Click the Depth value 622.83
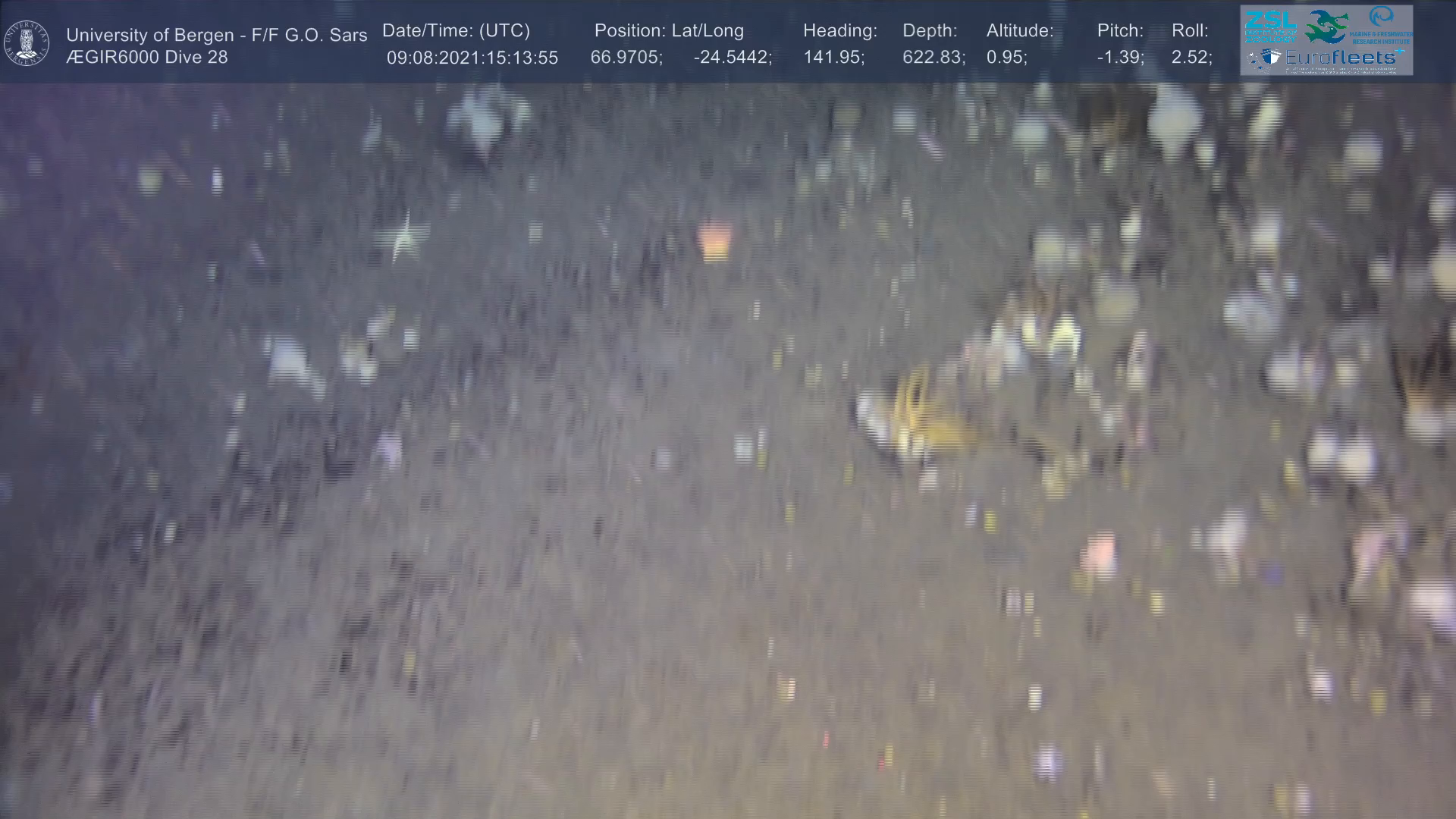Screen dimensions: 1456x819 [933, 58]
